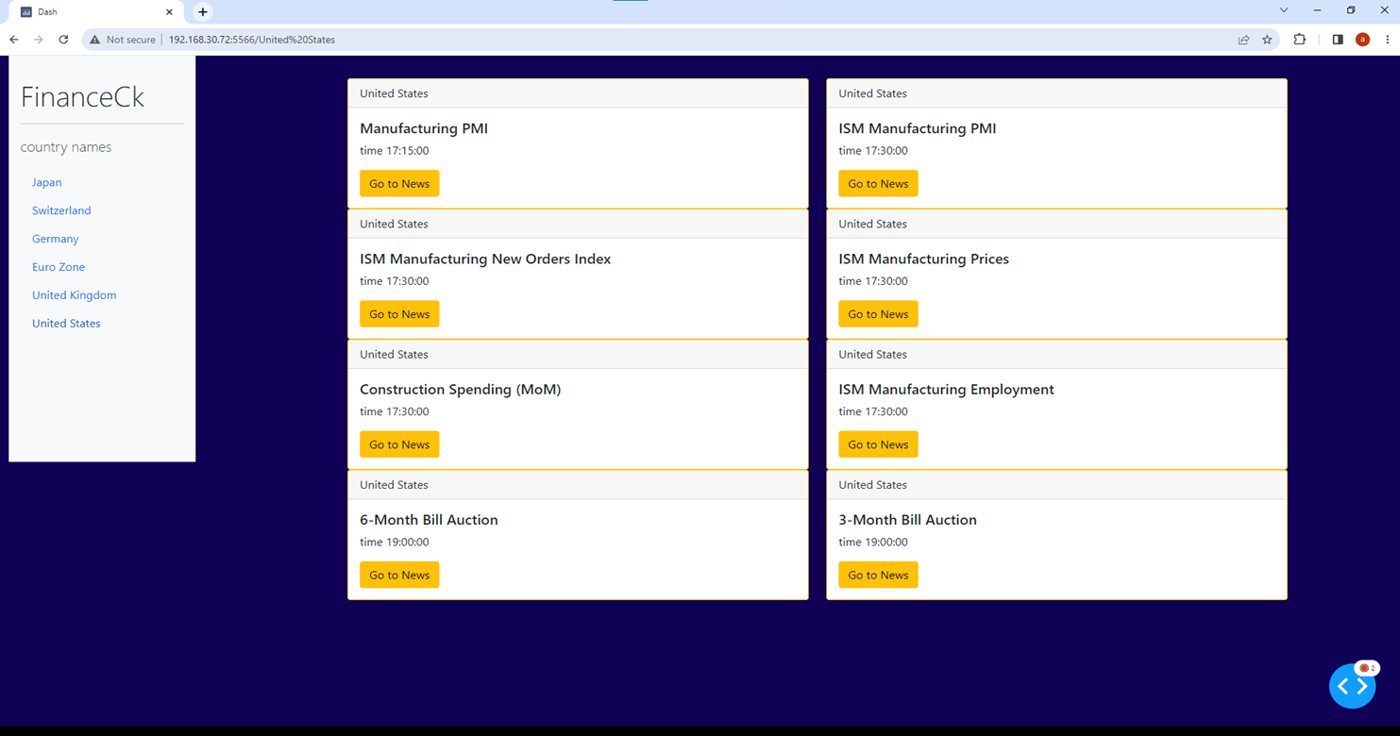The image size is (1400, 736).
Task: Click the Manufacturing PMI card title
Action: tap(424, 129)
